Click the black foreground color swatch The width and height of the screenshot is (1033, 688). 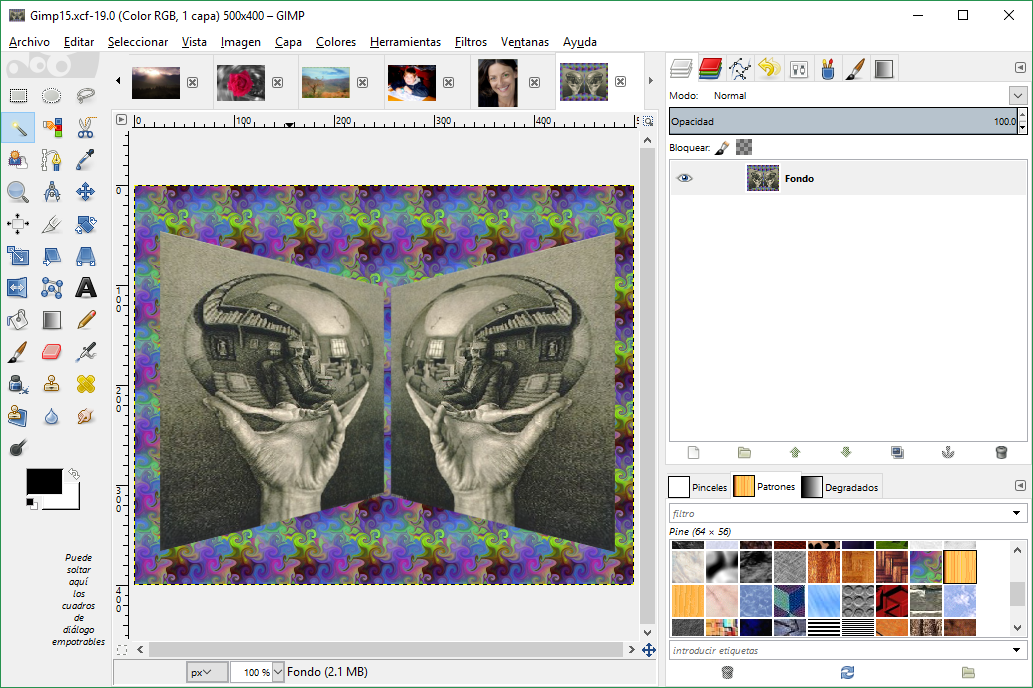coord(44,482)
